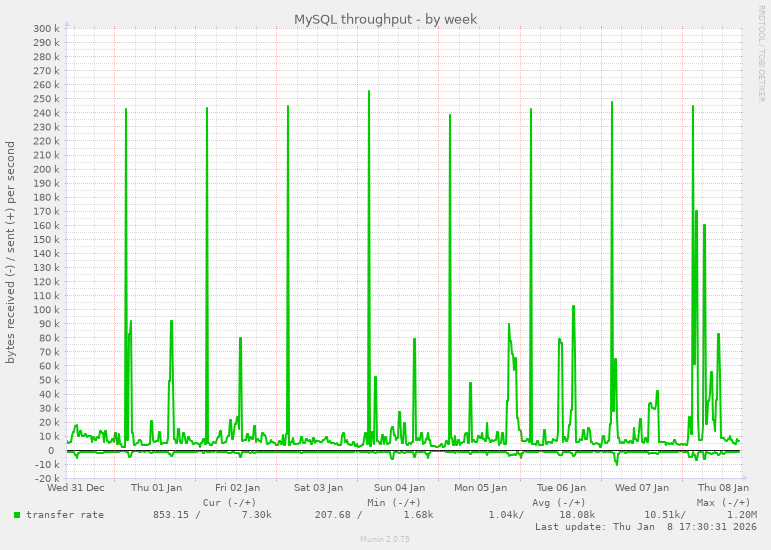This screenshot has height=550, width=771.
Task: Click the current sent value '7.30k'
Action: click(x=256, y=515)
